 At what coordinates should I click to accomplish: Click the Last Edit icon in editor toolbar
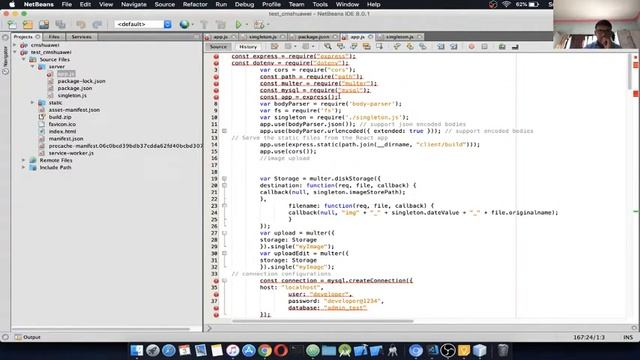tap(275, 47)
